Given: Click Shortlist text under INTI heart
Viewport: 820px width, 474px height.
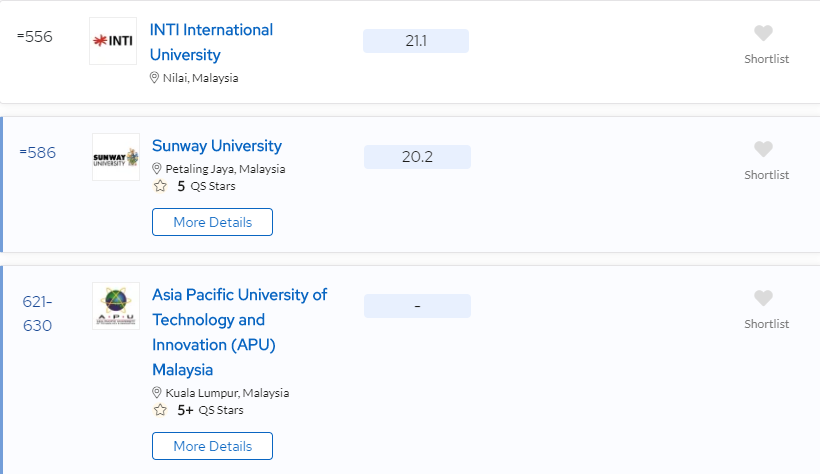Looking at the screenshot, I should [x=767, y=59].
